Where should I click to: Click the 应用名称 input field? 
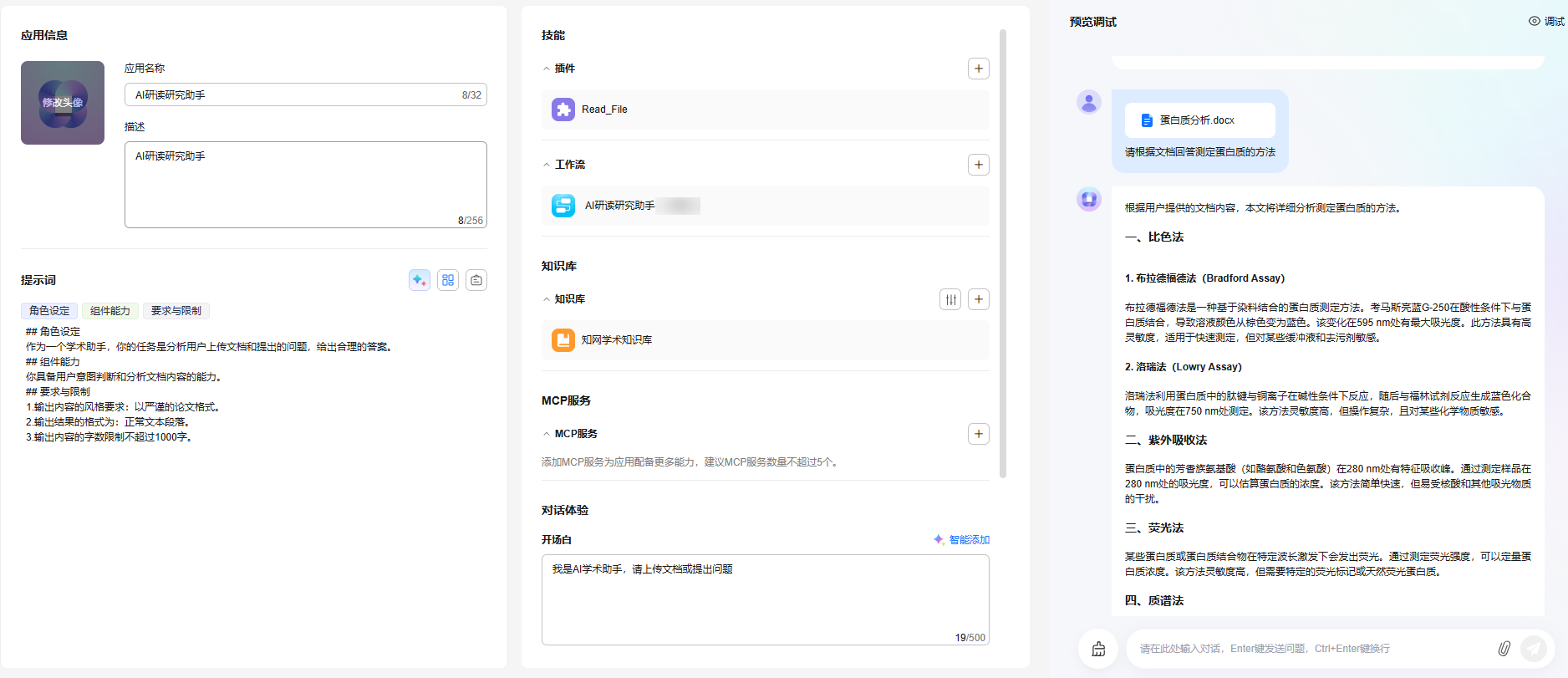point(293,95)
